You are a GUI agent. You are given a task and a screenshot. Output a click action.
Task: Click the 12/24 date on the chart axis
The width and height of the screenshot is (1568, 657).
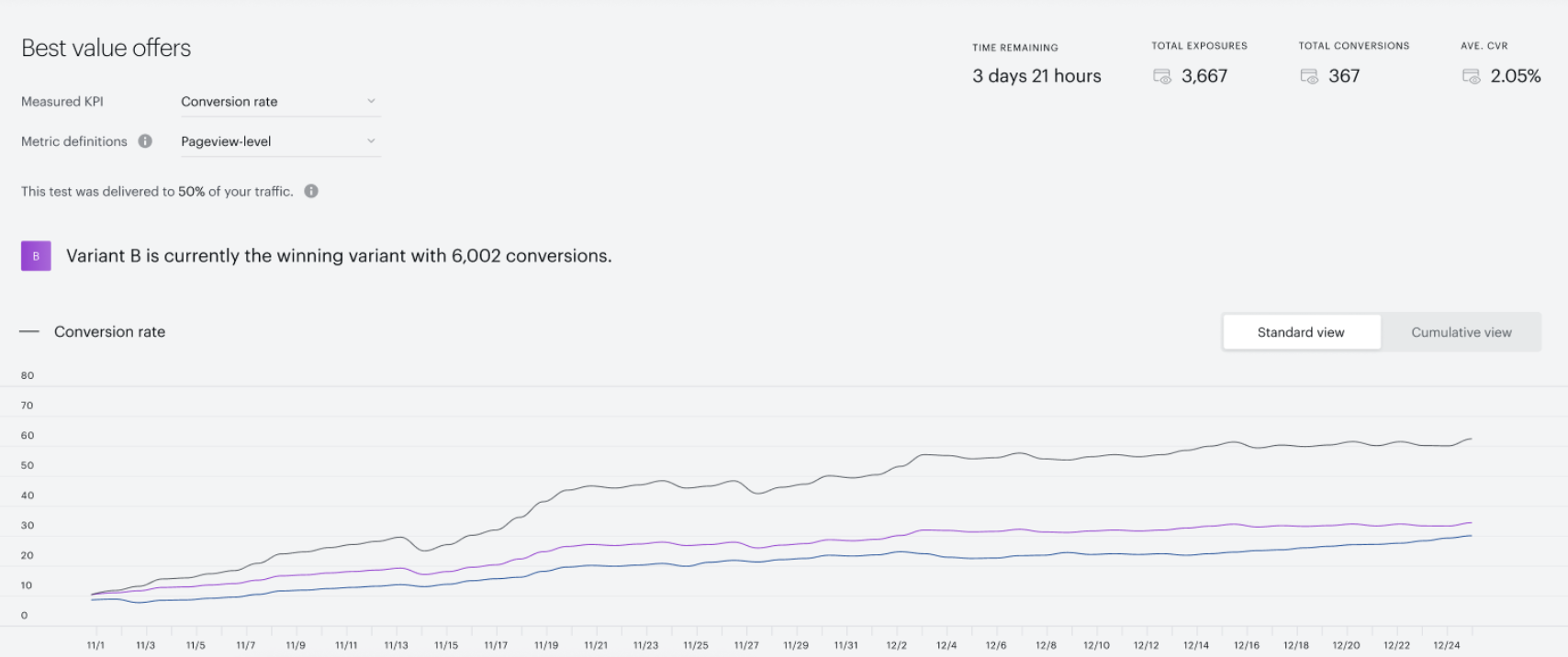coord(1447,645)
